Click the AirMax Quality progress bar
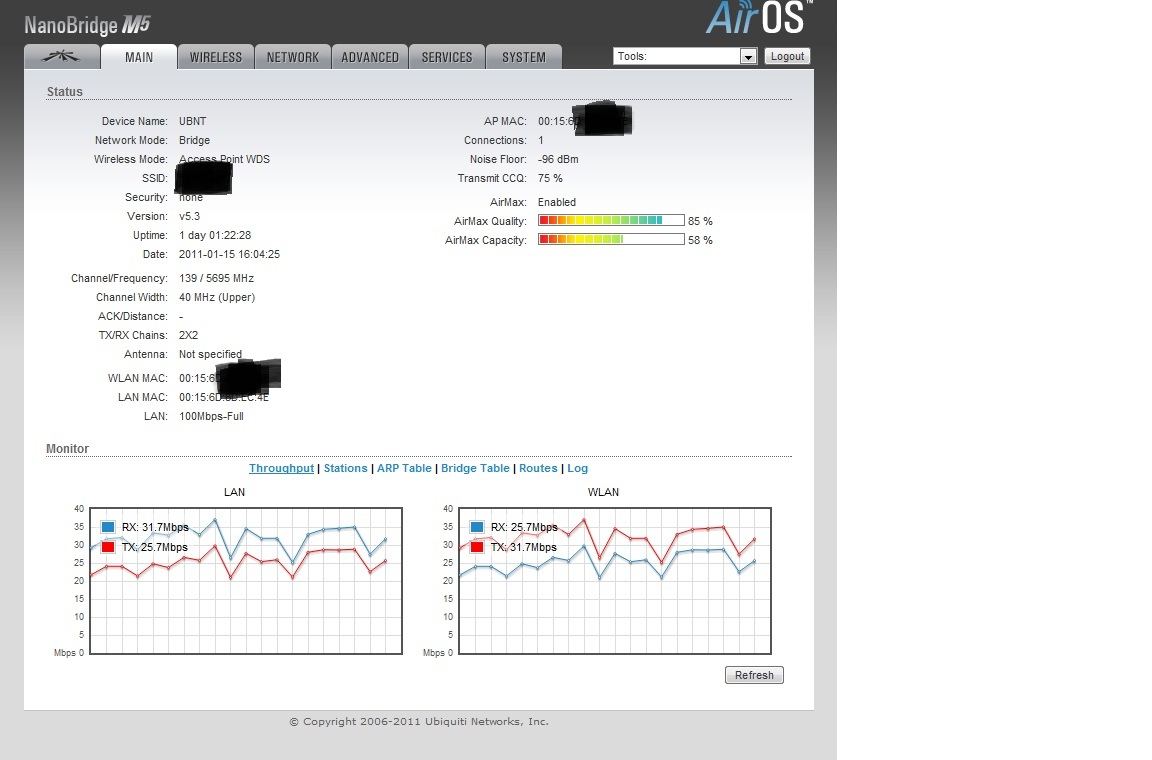This screenshot has height=760, width=1152. tap(611, 221)
